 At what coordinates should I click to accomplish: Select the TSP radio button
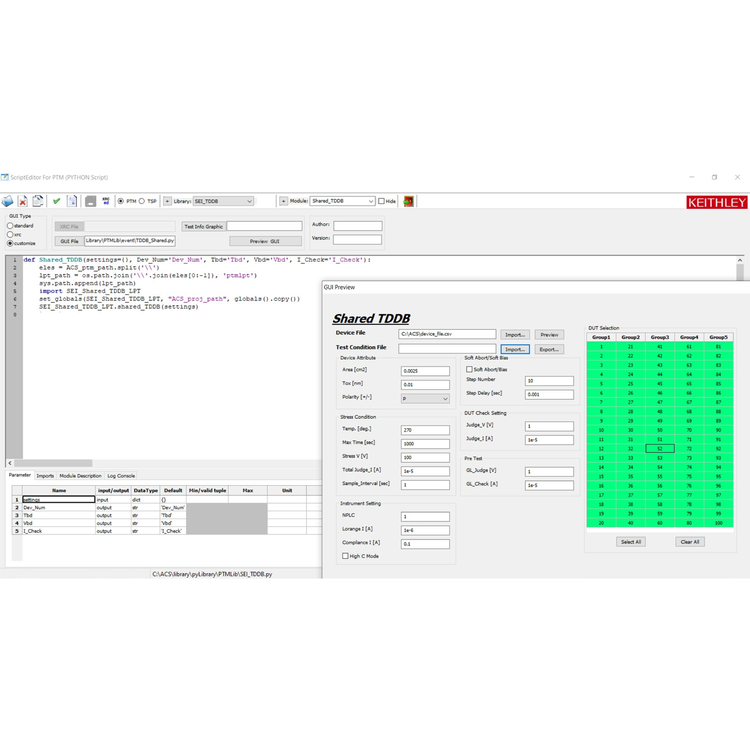(x=142, y=201)
